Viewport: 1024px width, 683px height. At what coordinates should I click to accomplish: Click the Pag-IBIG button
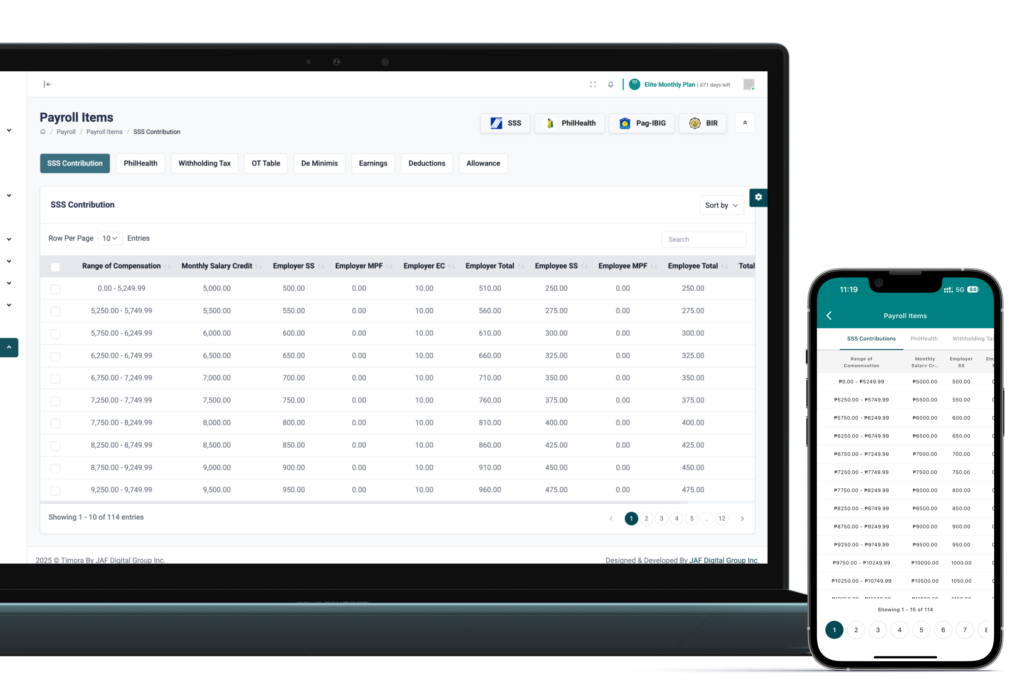(640, 123)
